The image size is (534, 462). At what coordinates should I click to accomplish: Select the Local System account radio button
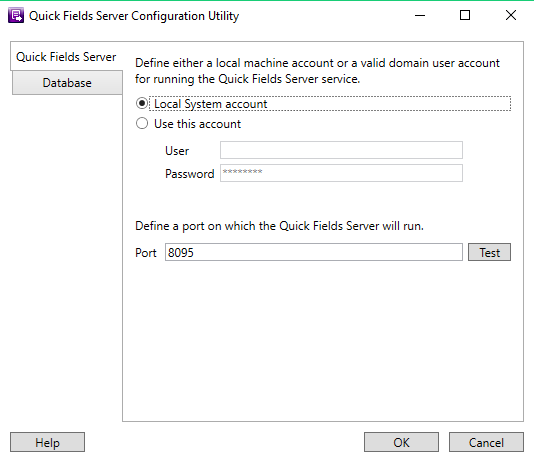click(142, 103)
